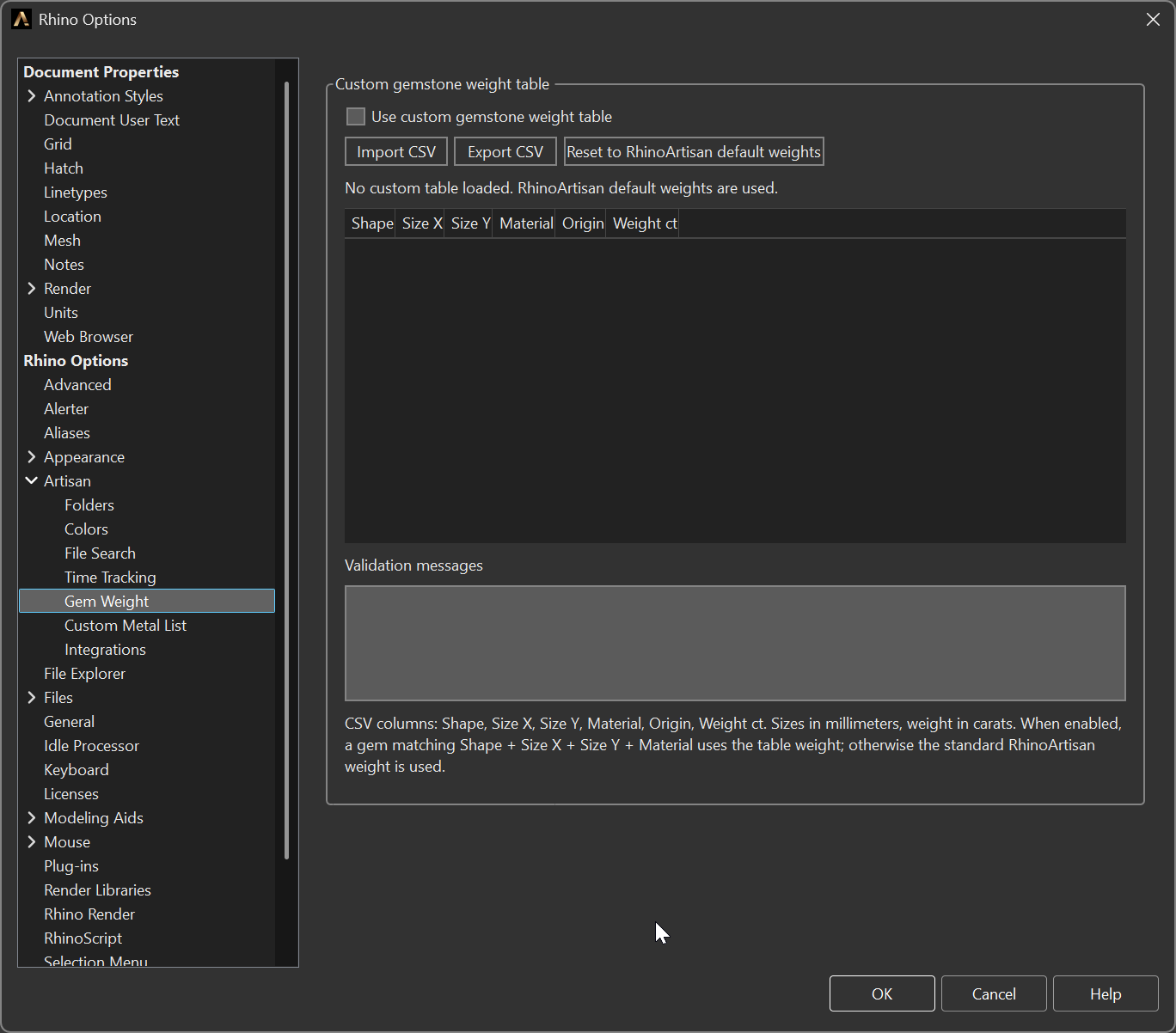This screenshot has width=1176, height=1033.
Task: Reset to RhinoArtisan default weights
Action: (694, 151)
